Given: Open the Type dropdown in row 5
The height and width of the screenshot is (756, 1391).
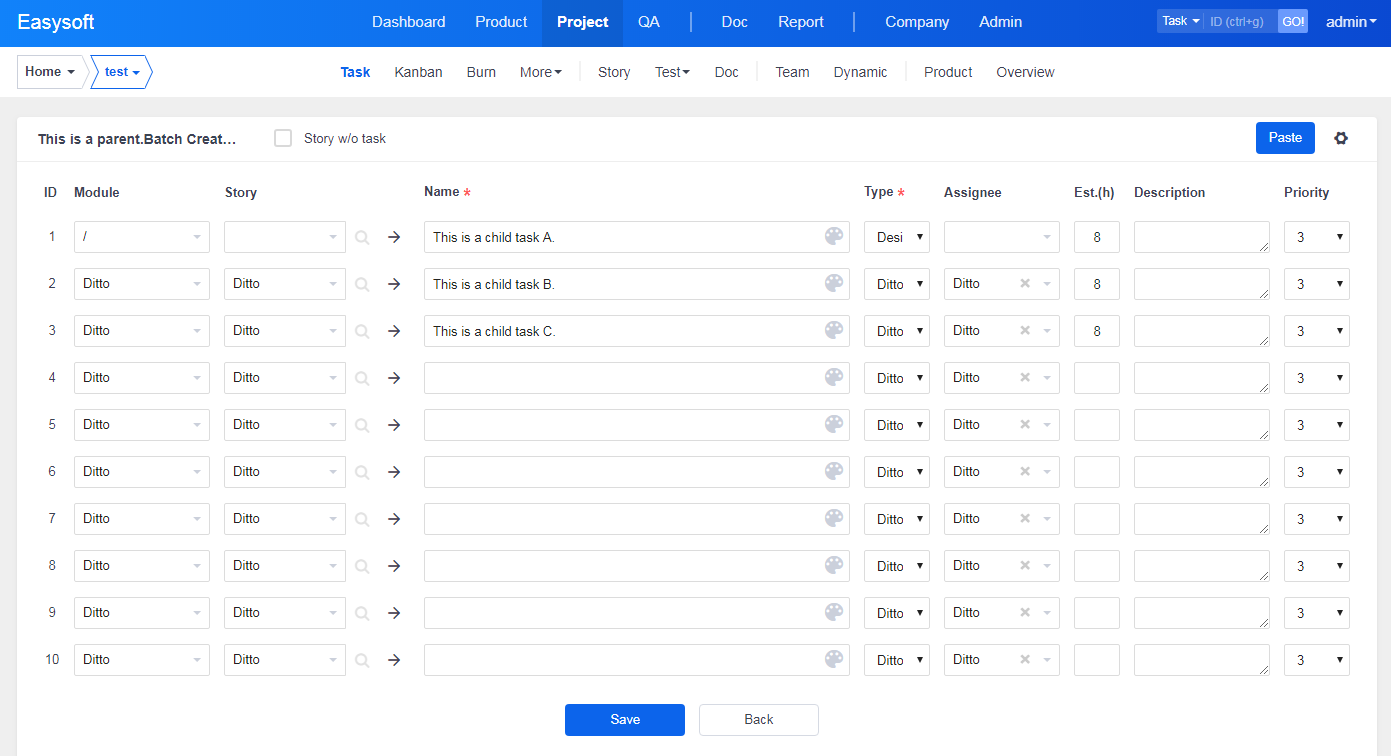Looking at the screenshot, I should point(897,425).
